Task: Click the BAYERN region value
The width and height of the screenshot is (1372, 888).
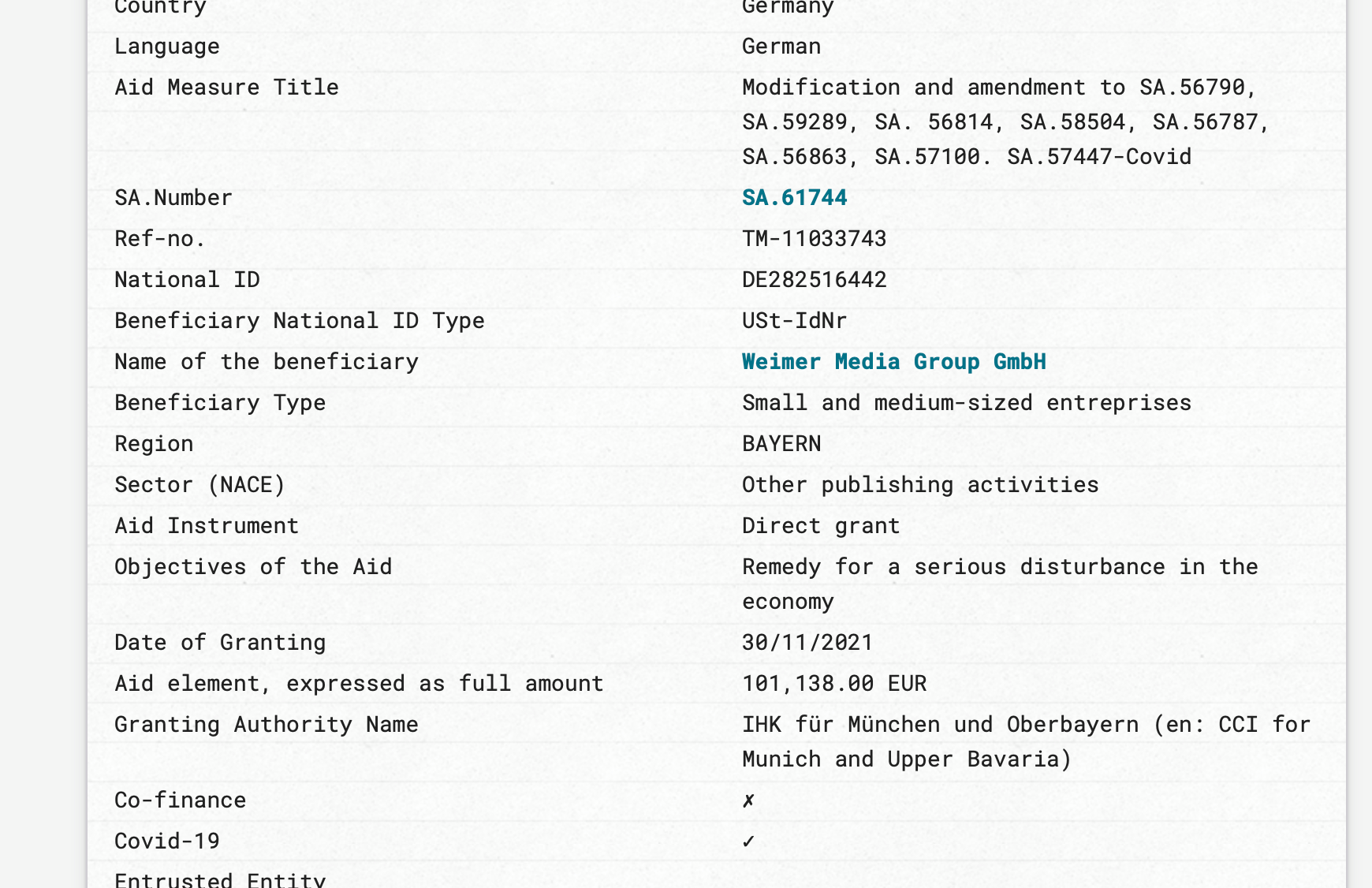Action: tap(781, 443)
